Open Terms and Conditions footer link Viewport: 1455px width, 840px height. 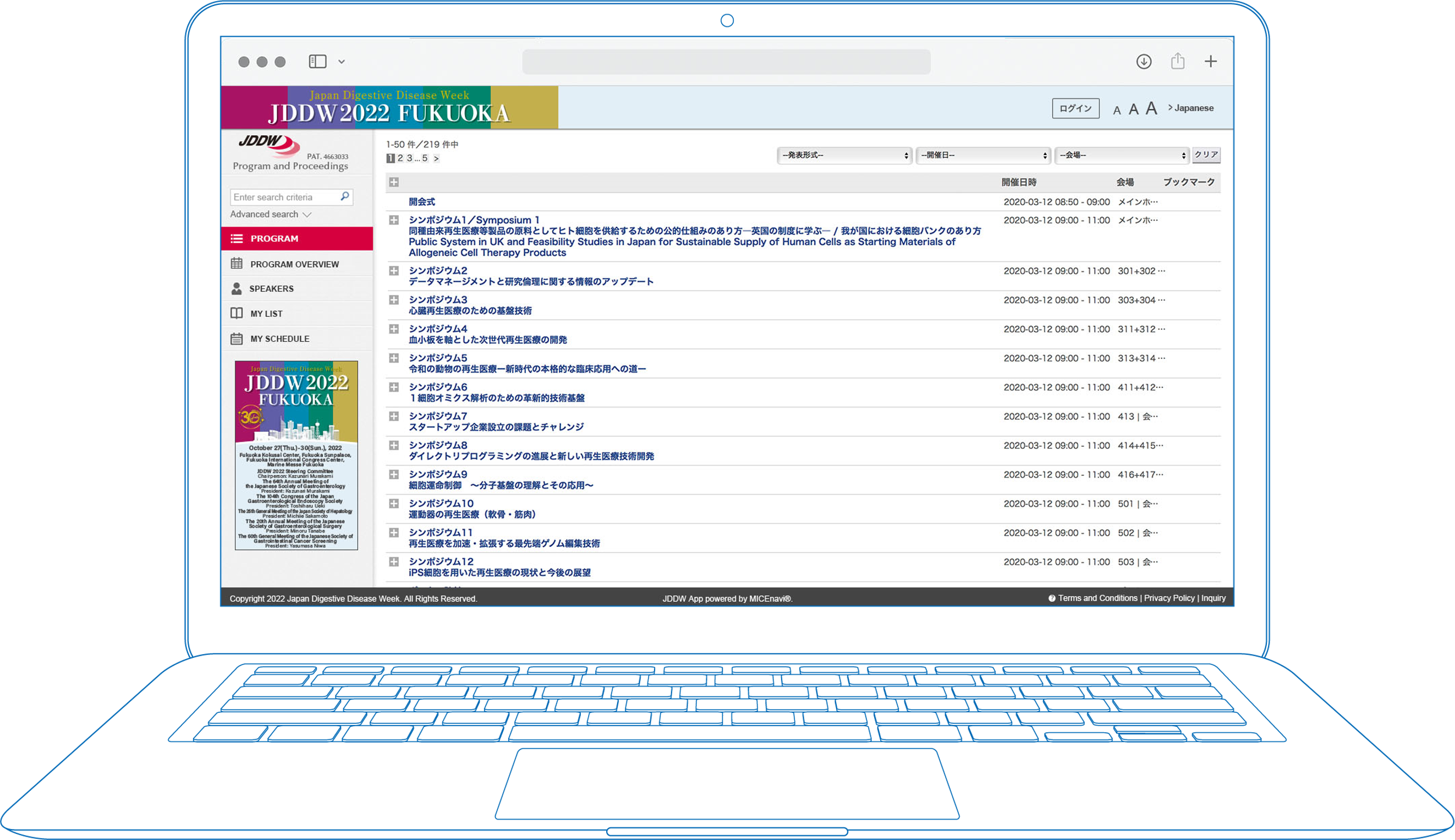click(1097, 599)
